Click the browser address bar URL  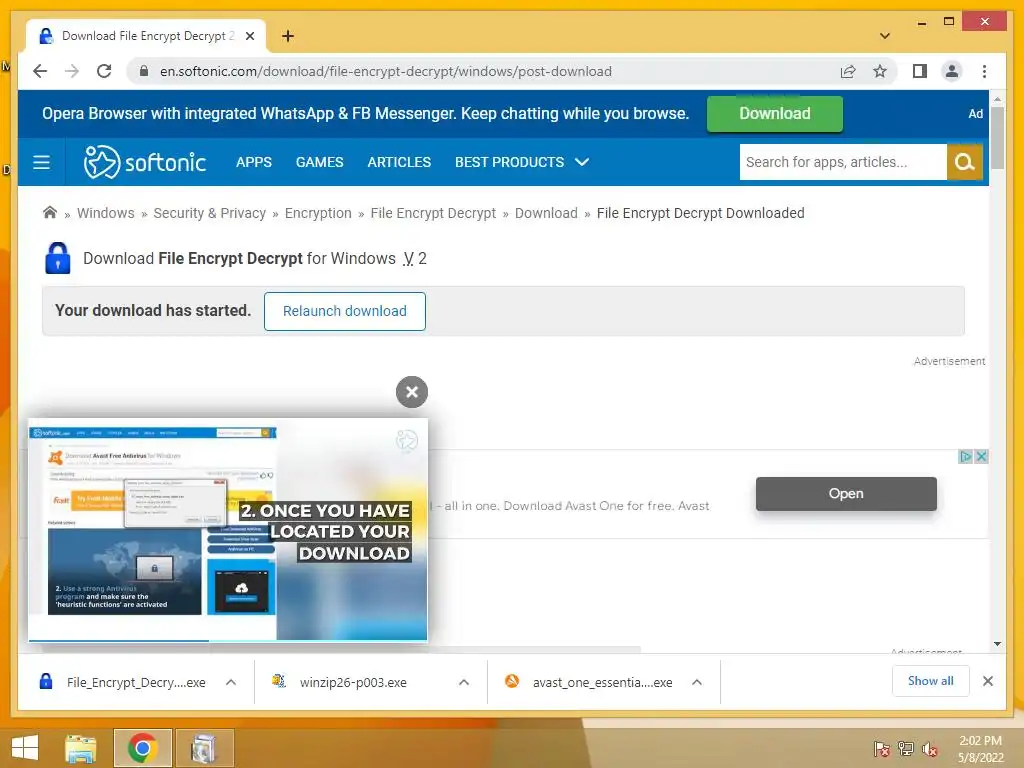pos(386,71)
